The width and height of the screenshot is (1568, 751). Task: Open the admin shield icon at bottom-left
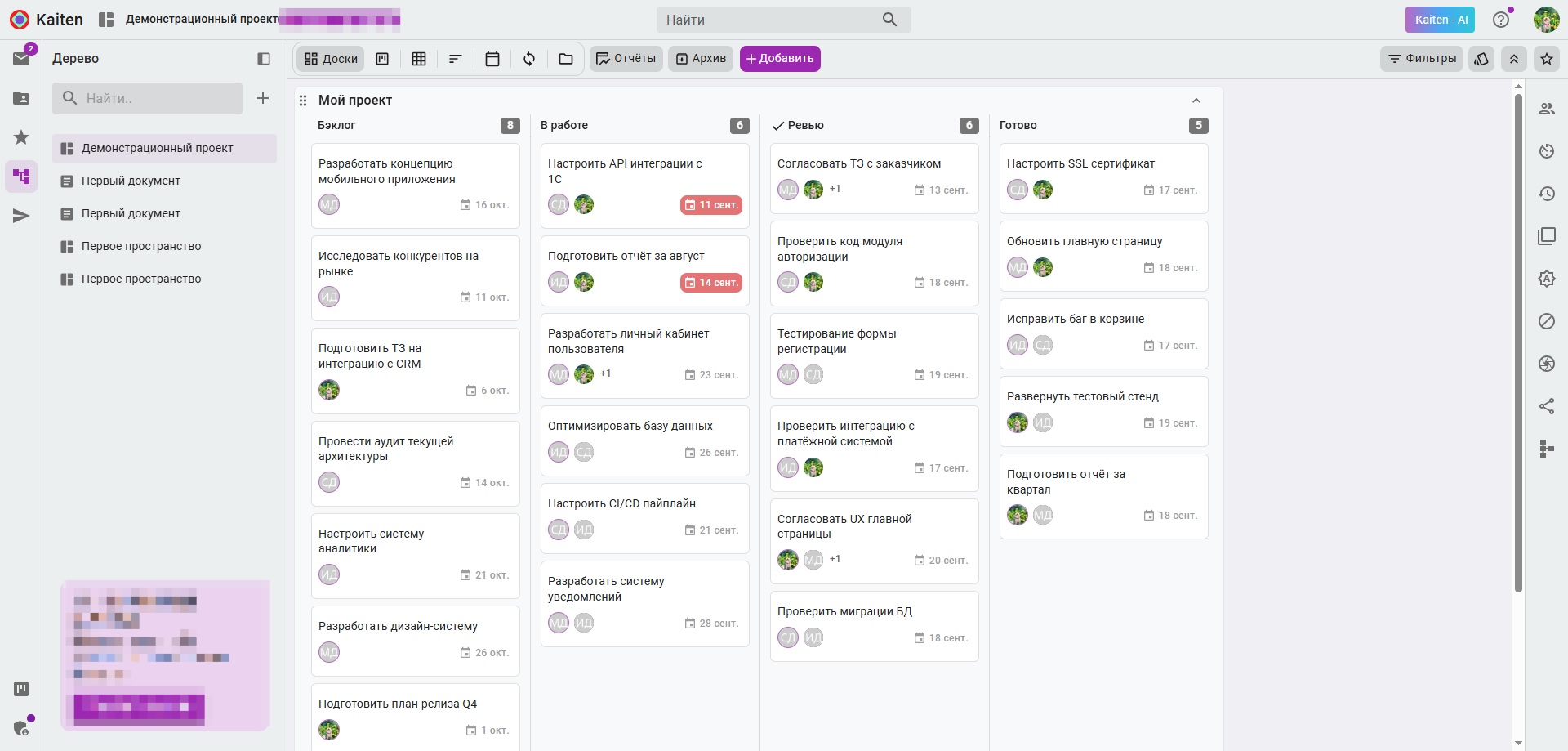coord(21,727)
